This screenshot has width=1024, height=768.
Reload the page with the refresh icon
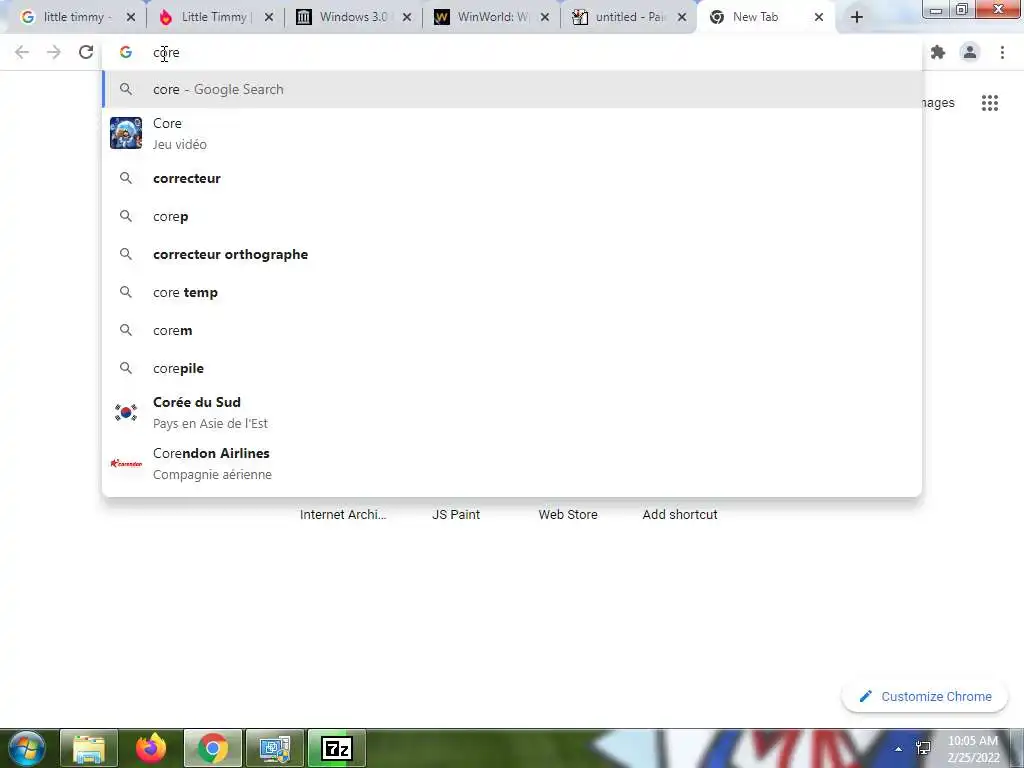pos(86,52)
